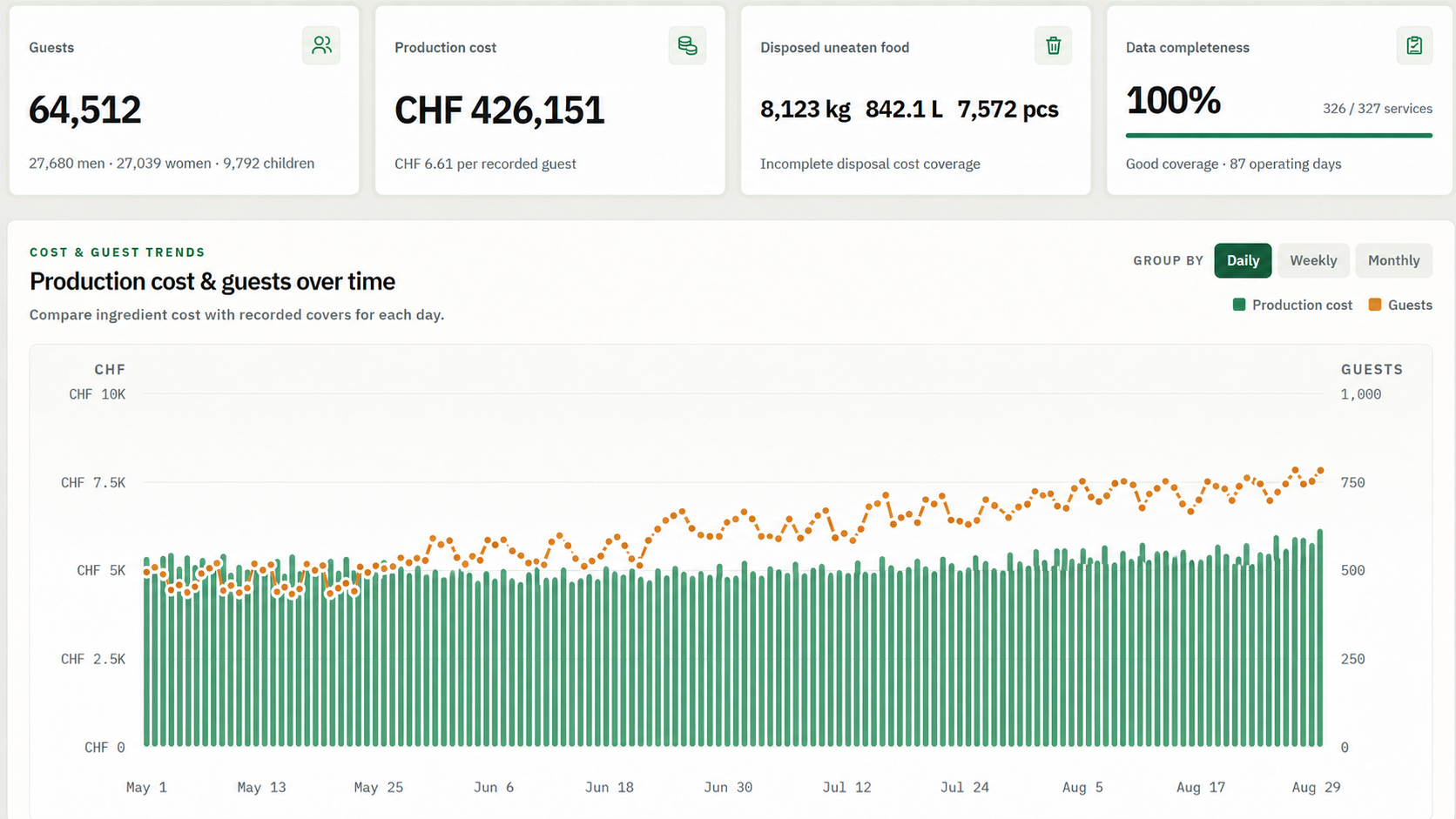Click the guest breakdown by men, women, children
Viewport: 1456px width, 819px height.
pos(172,164)
